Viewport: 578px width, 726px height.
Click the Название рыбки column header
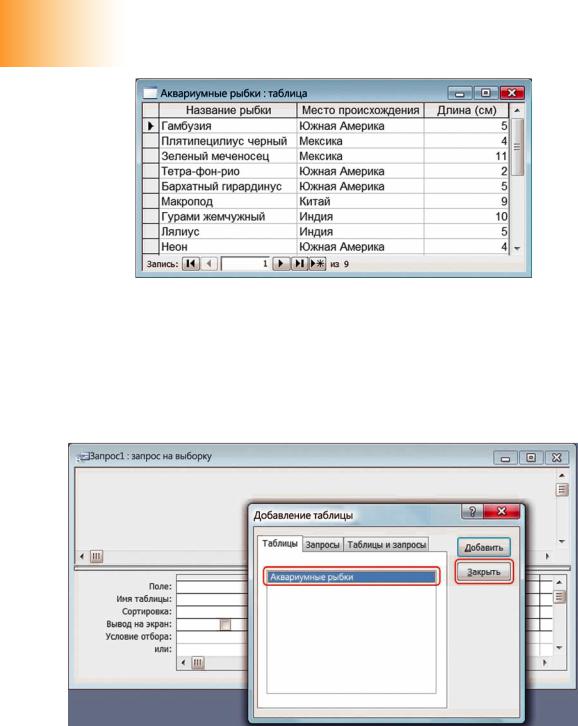pyautogui.click(x=228, y=110)
